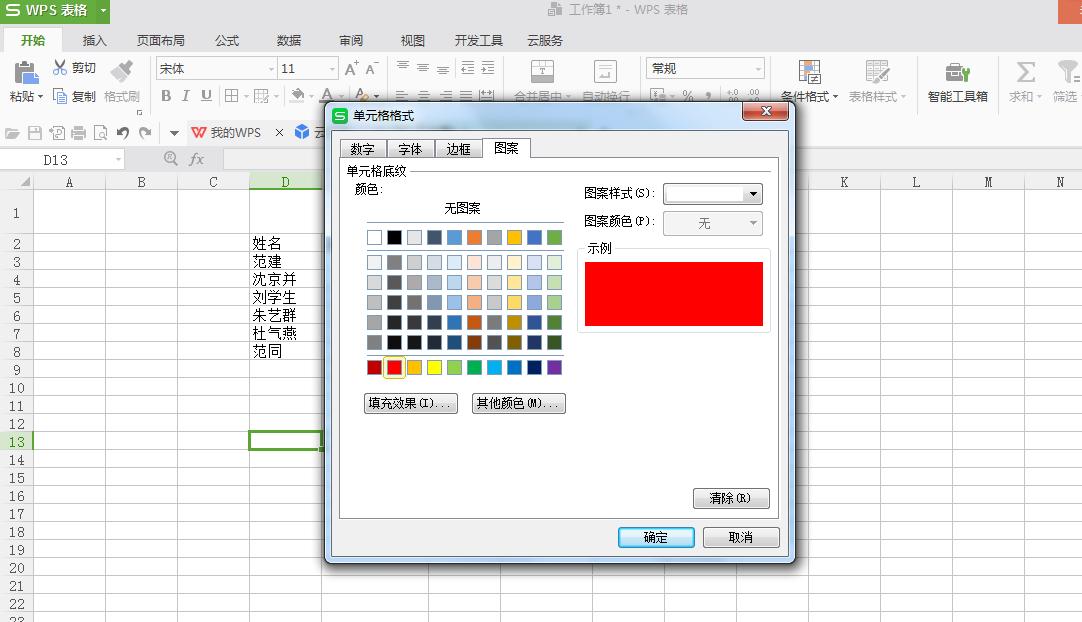
Task: Click the Paste icon
Action: [25, 75]
